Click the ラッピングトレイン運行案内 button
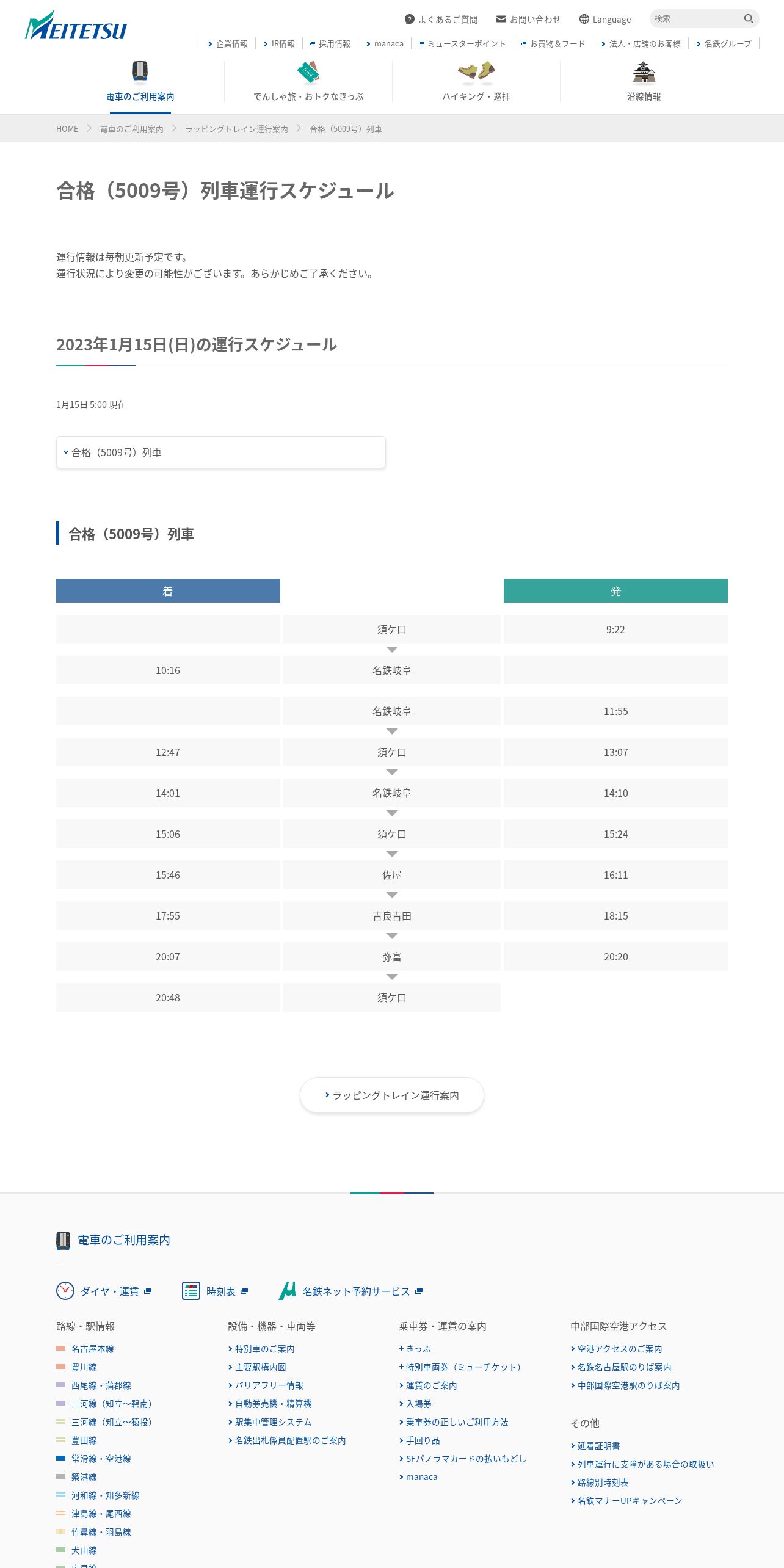The image size is (784, 1568). pos(392,1095)
